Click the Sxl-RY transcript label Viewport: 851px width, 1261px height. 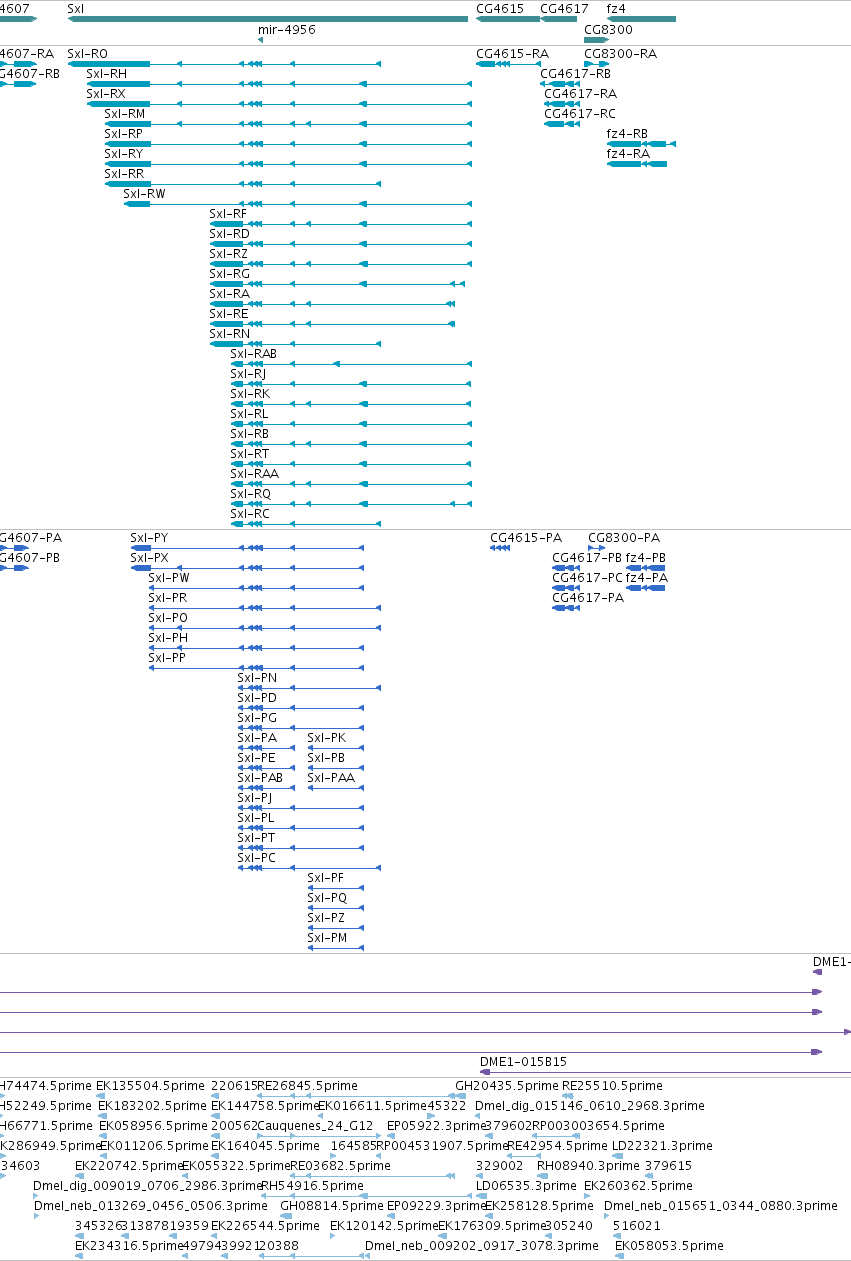coord(124,154)
